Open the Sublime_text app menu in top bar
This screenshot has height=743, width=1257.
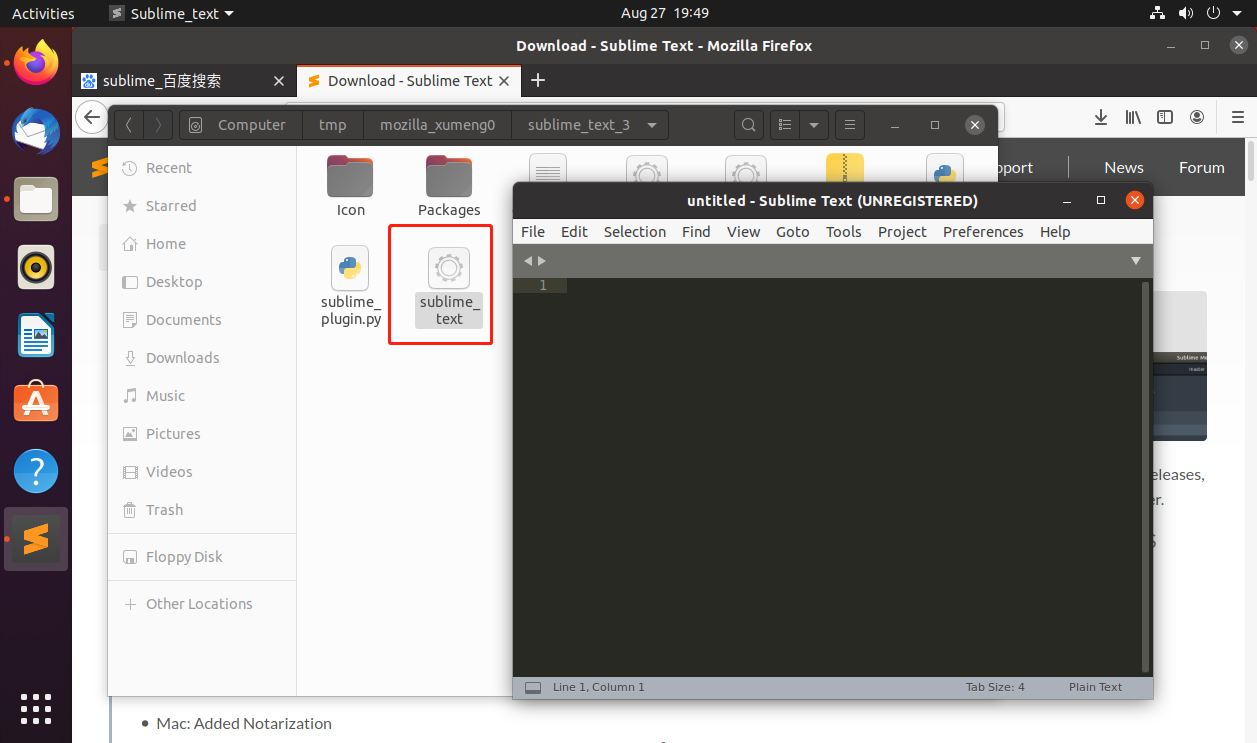coord(172,13)
